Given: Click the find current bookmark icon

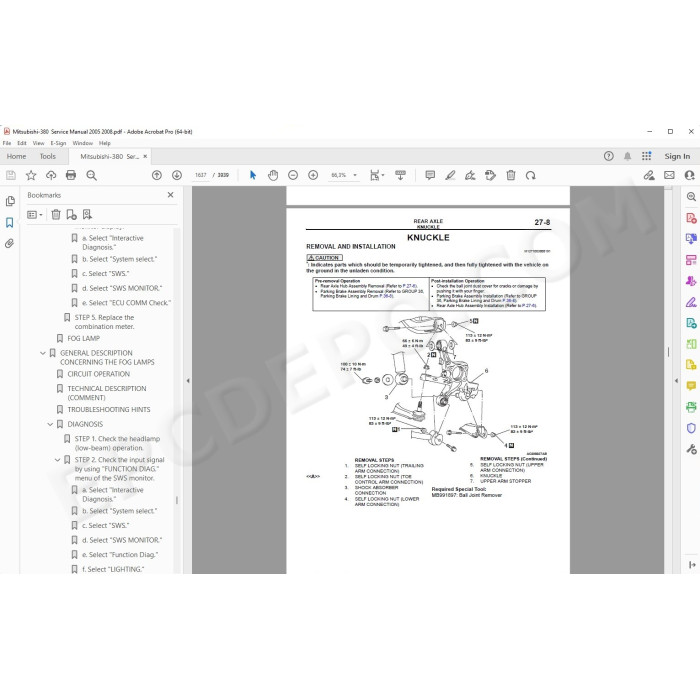Looking at the screenshot, I should [88, 215].
